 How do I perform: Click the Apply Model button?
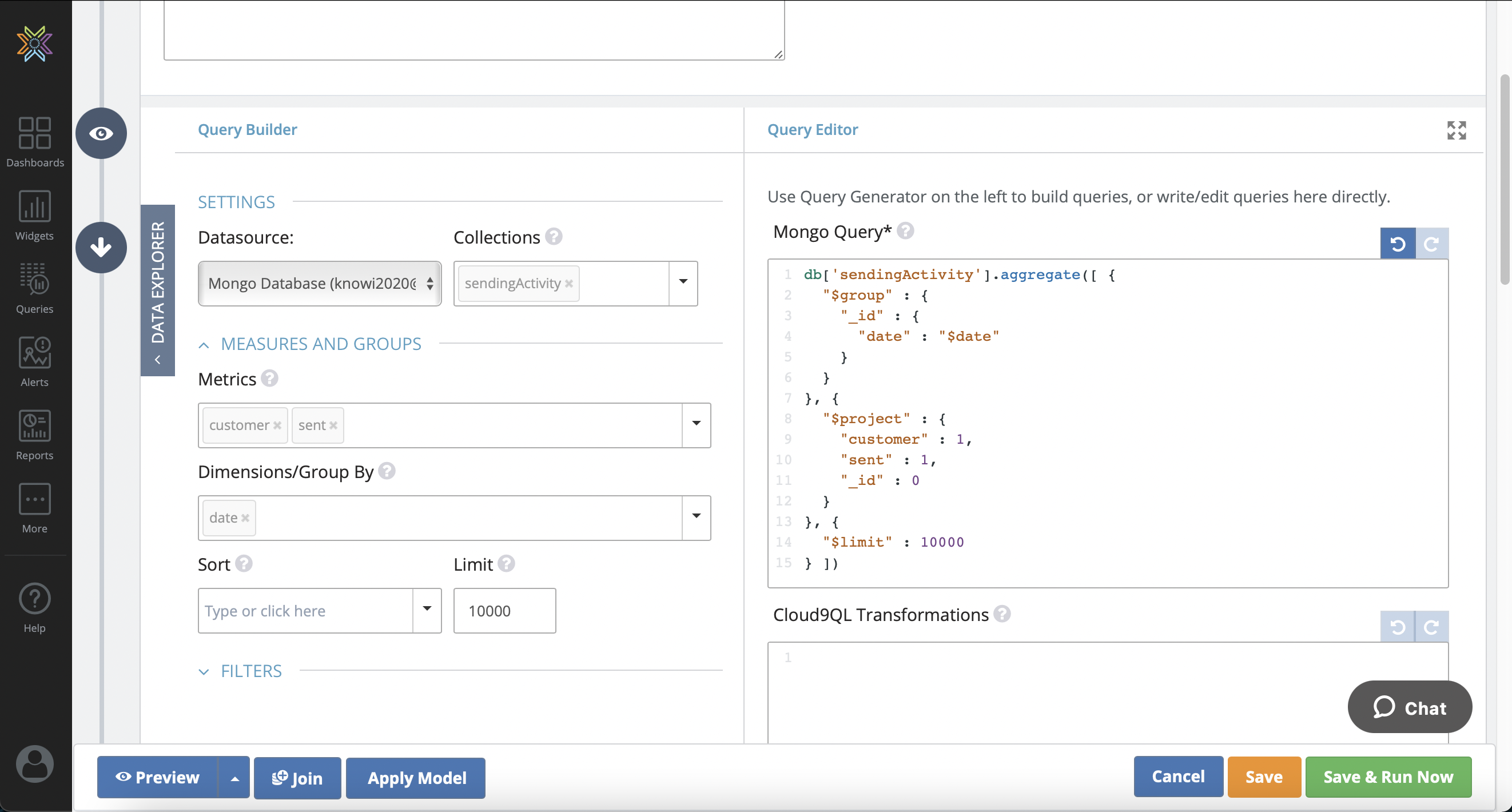416,777
